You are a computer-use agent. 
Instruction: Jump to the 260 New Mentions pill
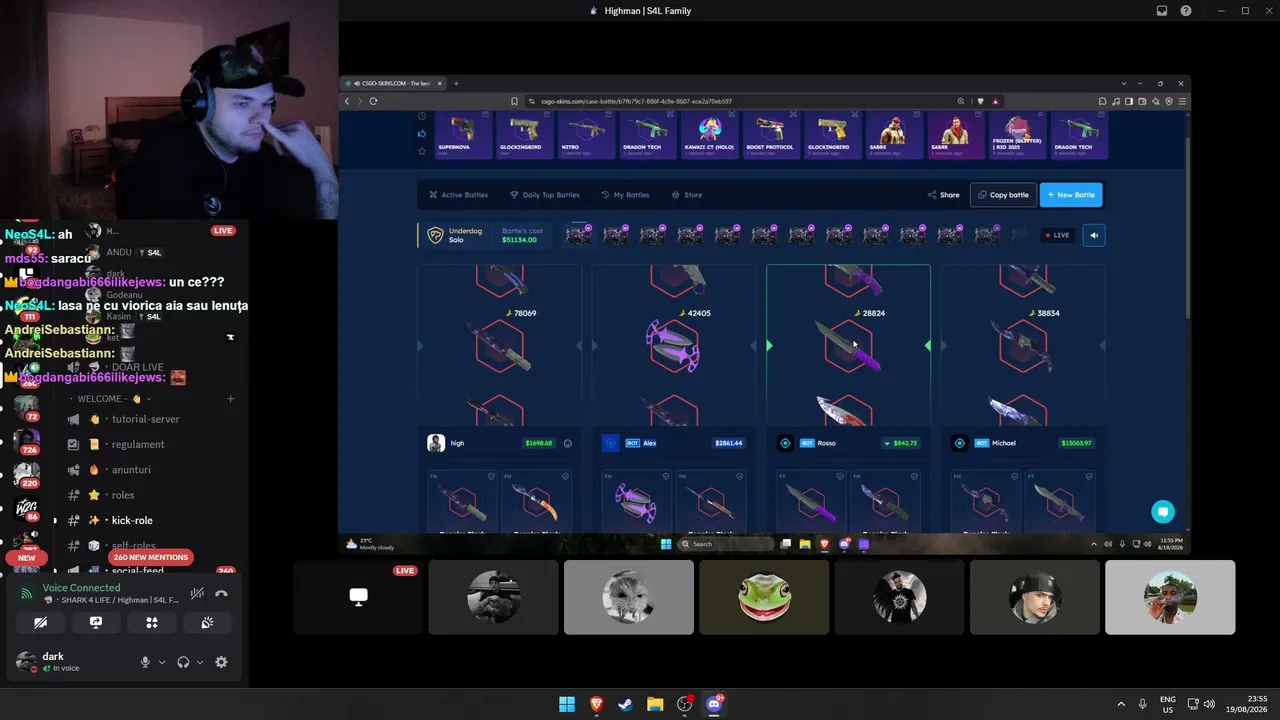coord(150,557)
